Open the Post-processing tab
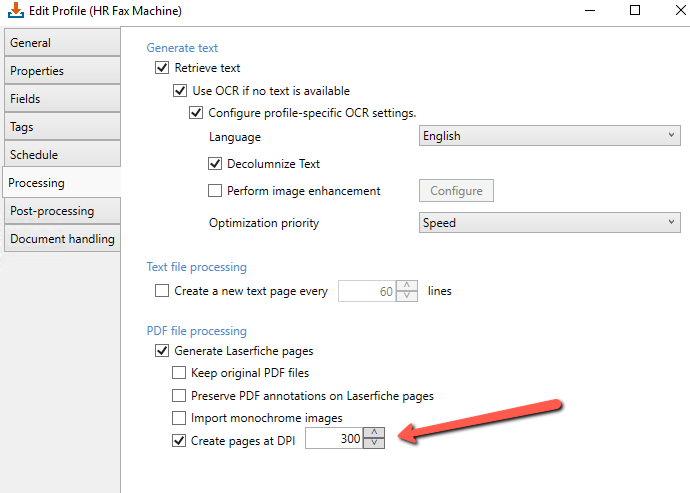Screen dimensions: 690x493 pyautogui.click(x=62, y=211)
